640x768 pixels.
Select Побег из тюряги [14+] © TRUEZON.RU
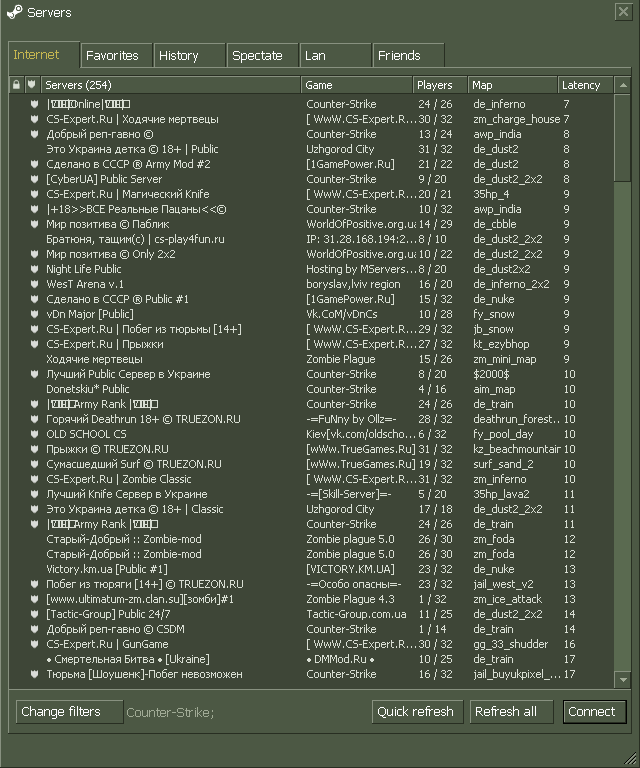click(x=311, y=584)
